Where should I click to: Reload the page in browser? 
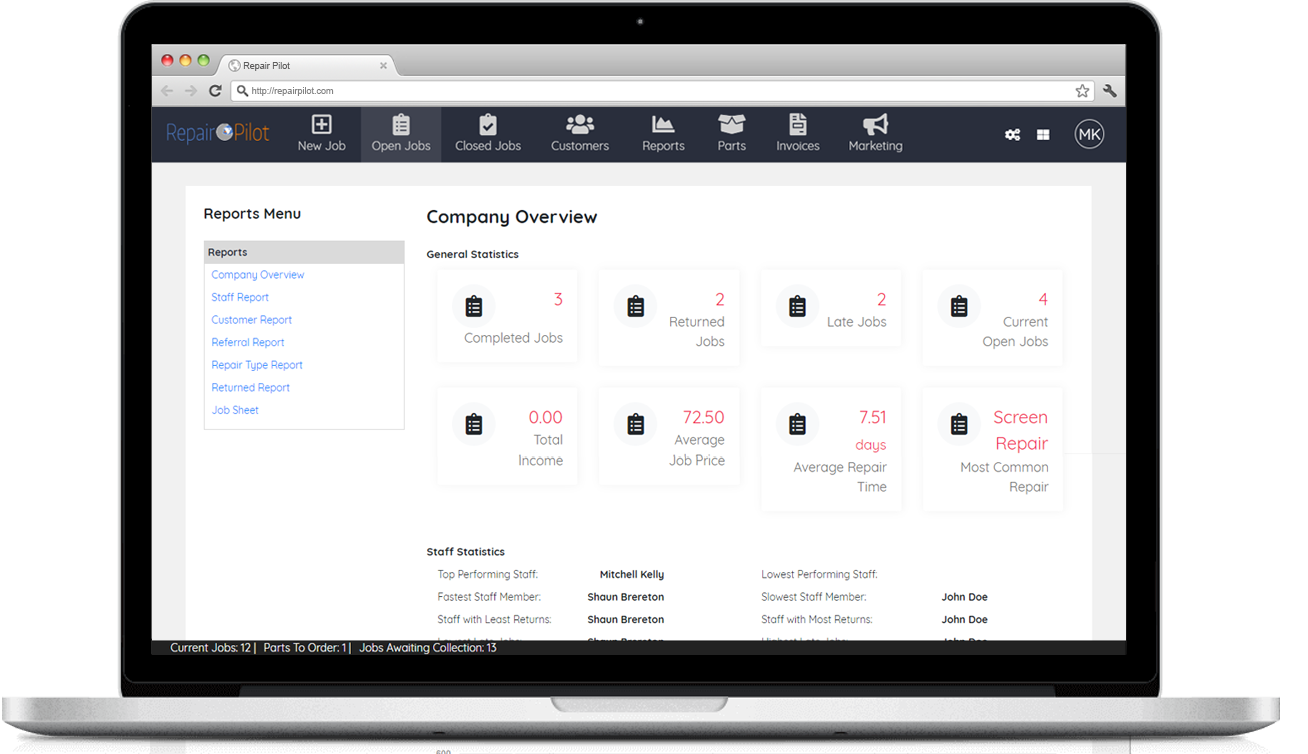(215, 91)
